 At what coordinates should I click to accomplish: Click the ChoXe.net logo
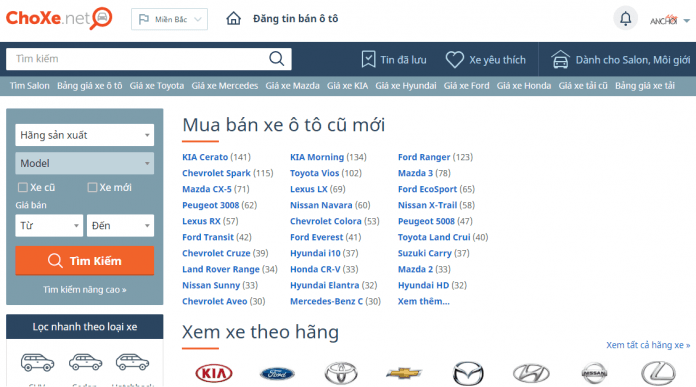(x=59, y=18)
